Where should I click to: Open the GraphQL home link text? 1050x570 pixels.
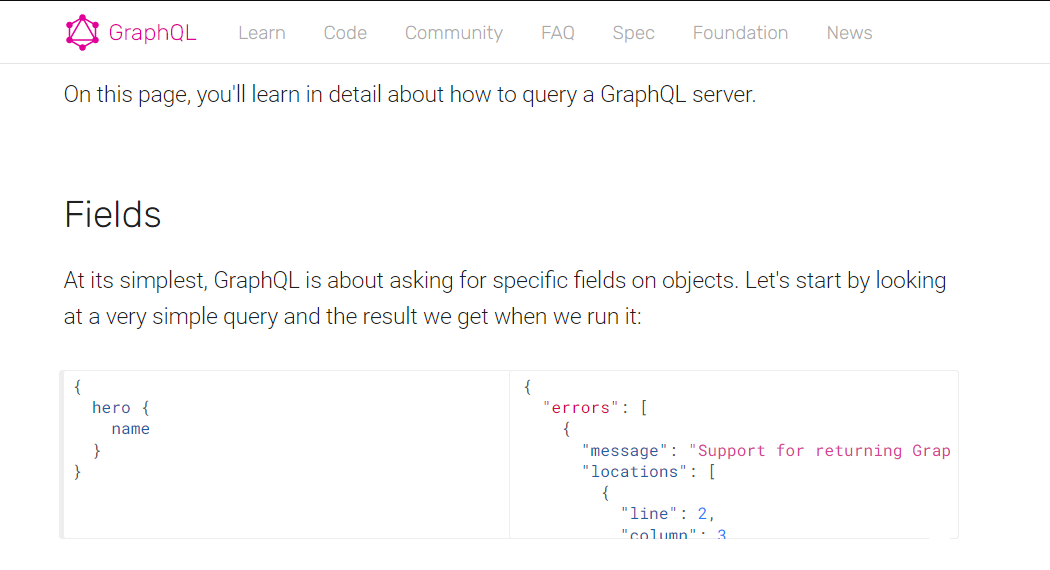click(152, 33)
